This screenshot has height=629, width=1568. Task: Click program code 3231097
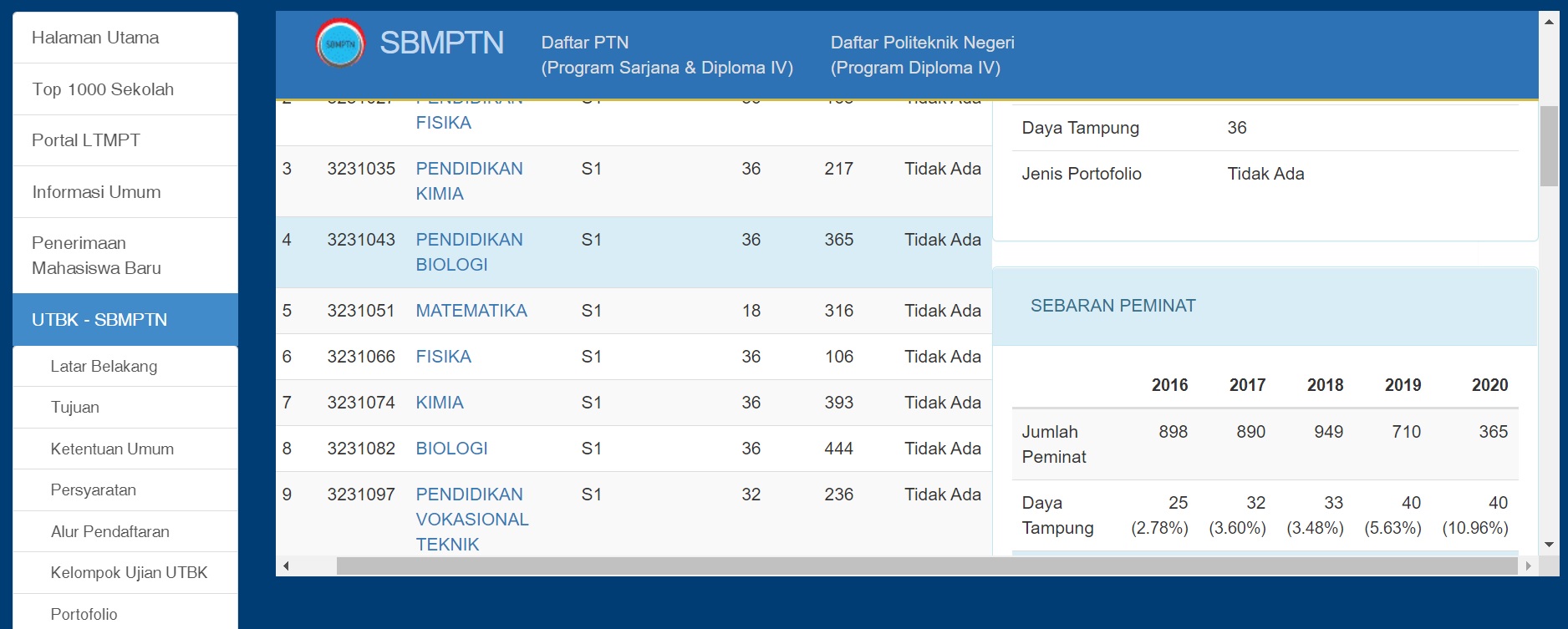(361, 495)
